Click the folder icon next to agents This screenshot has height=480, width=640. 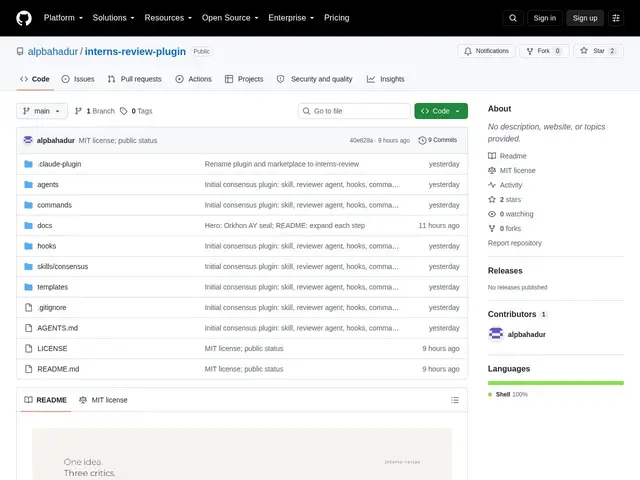click(28, 184)
